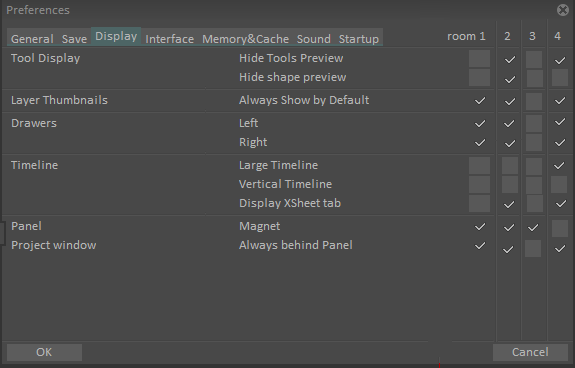Select the Interface tab
575x368 pixels.
[170, 39]
